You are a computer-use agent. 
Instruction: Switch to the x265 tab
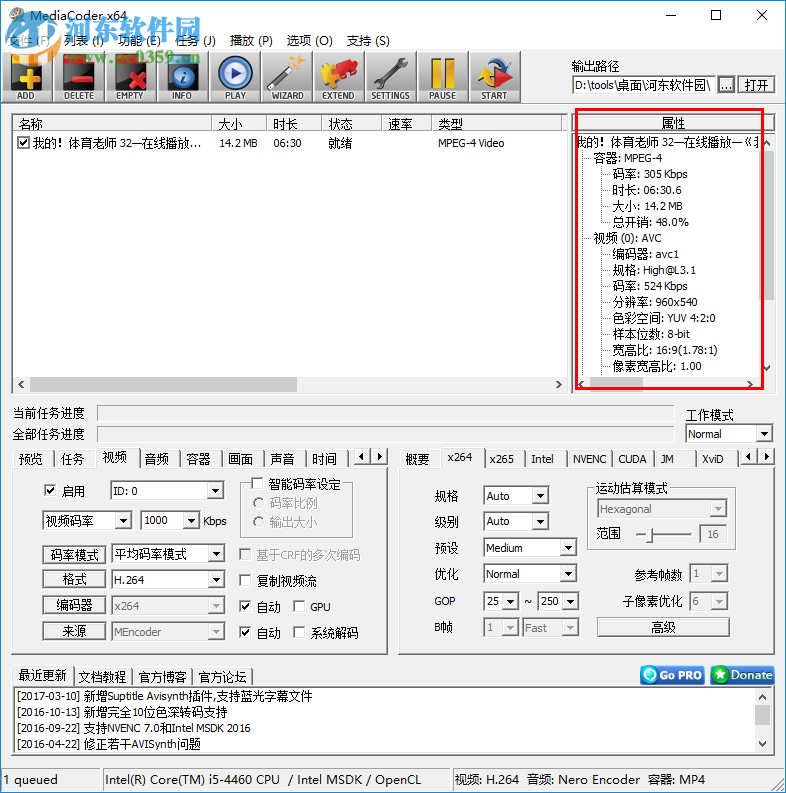coord(502,459)
